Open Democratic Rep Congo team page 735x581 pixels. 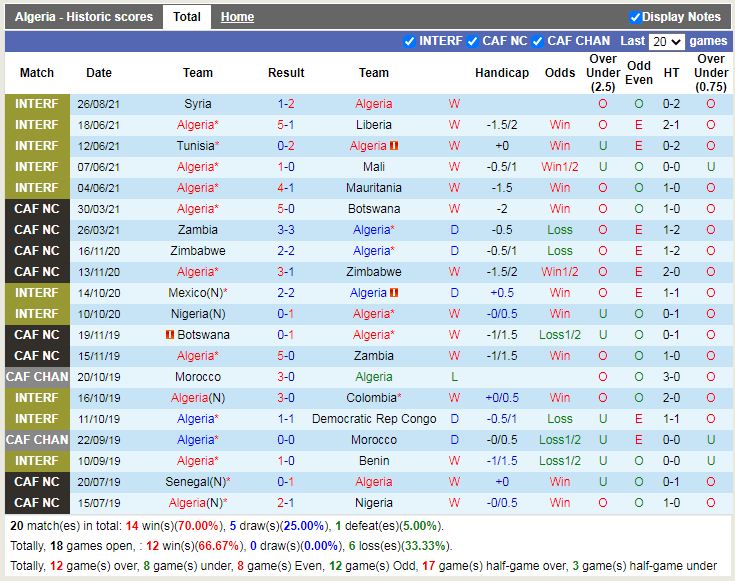(373, 419)
